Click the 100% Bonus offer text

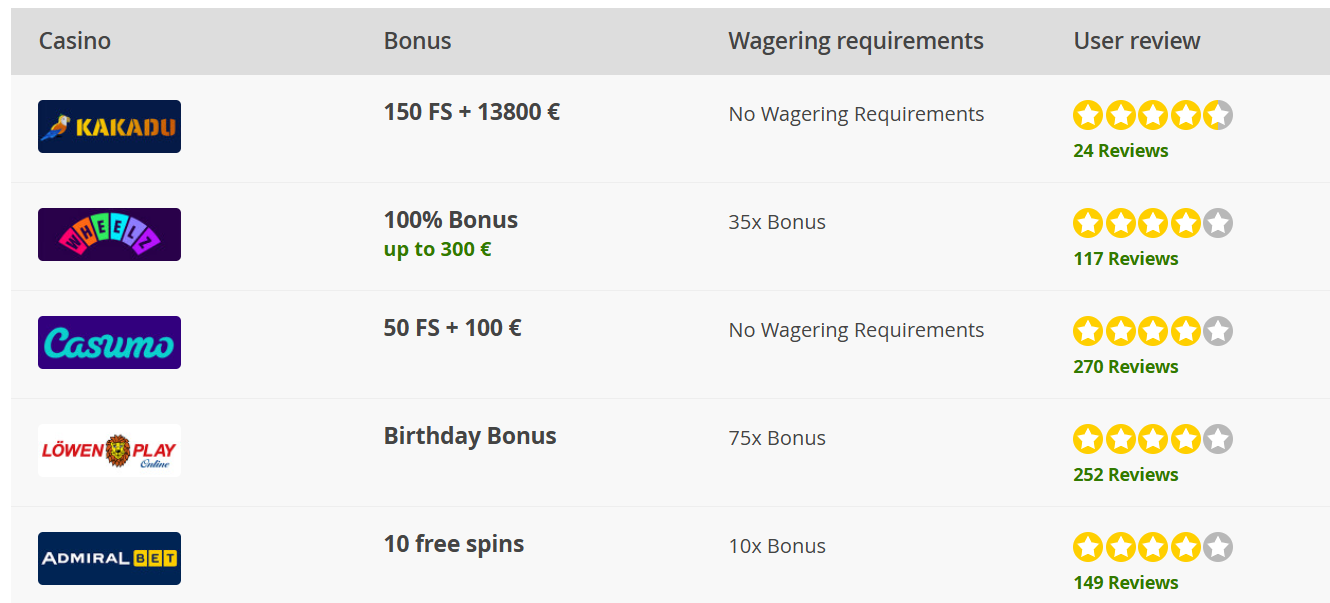coord(451,220)
